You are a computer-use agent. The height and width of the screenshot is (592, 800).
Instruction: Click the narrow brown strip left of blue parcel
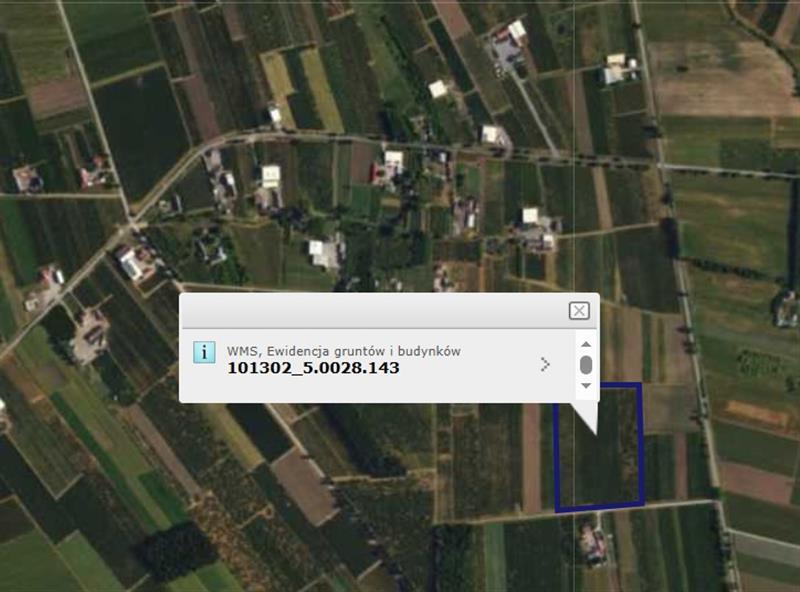(531, 455)
